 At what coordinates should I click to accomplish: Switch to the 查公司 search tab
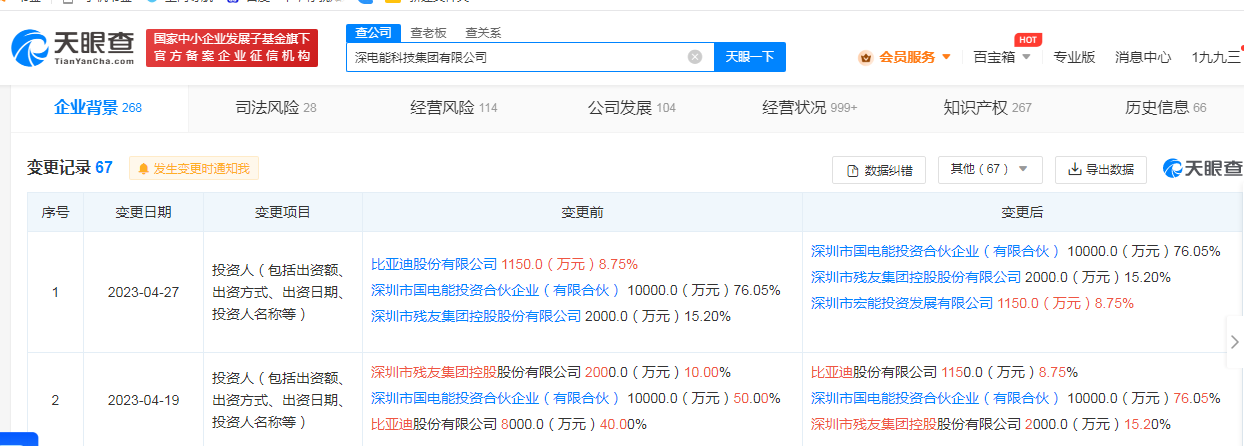373,33
